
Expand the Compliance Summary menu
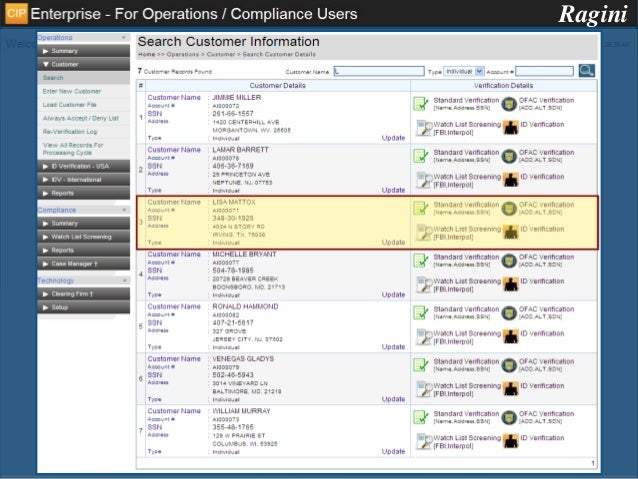click(x=83, y=223)
